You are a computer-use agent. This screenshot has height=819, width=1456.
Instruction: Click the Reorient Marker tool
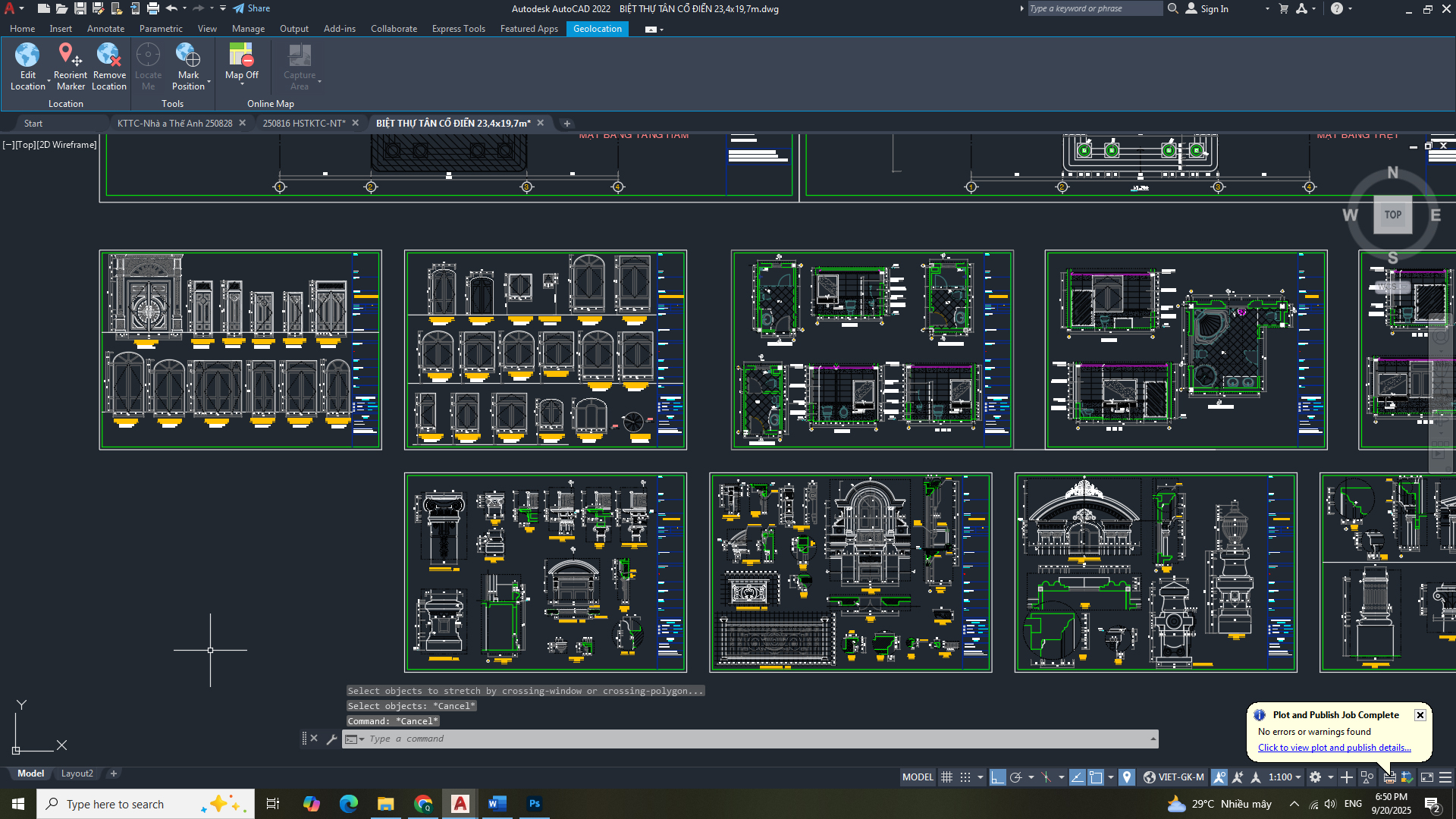70,55
